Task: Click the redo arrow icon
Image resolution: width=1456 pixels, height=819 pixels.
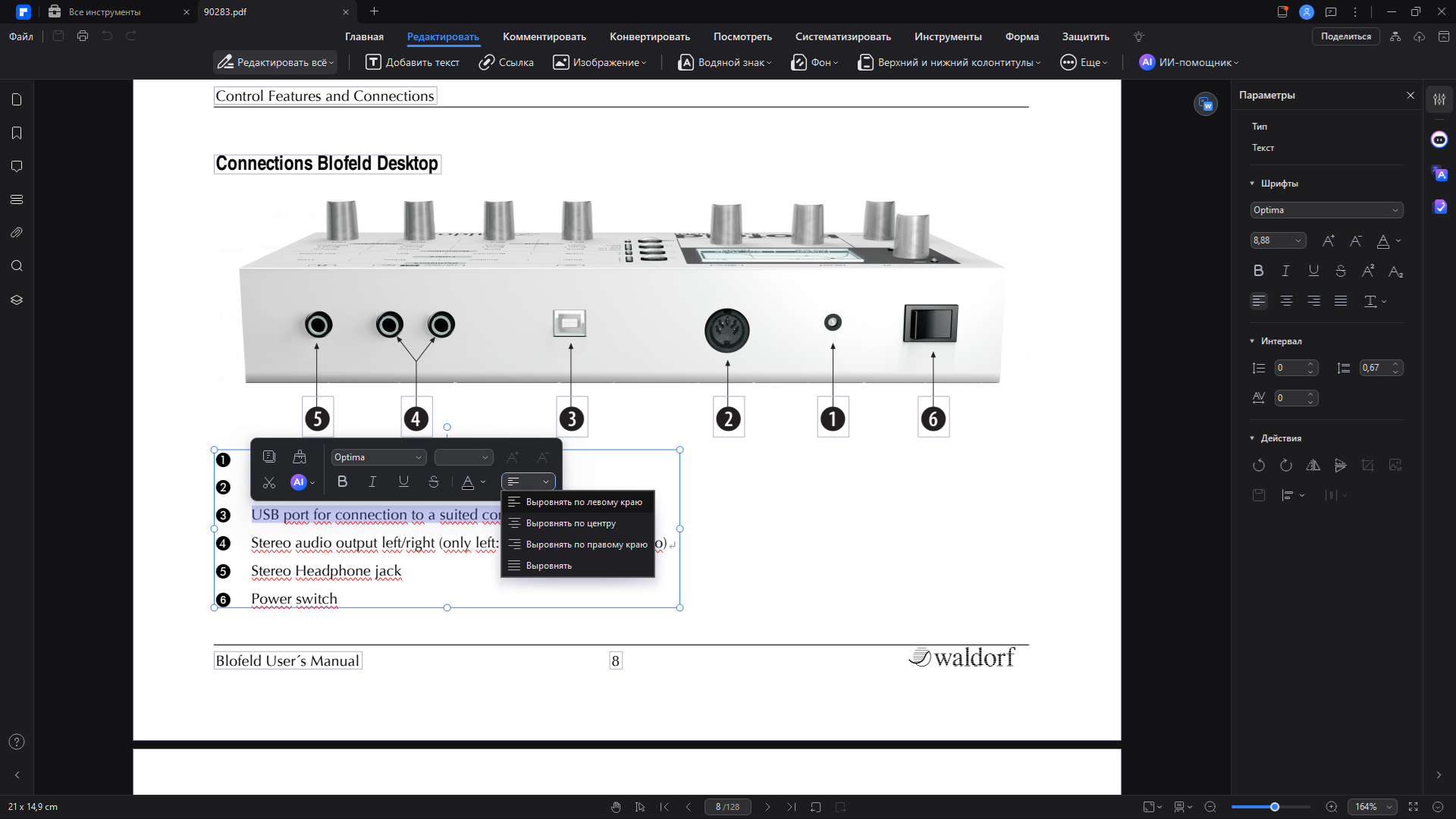Action: (131, 36)
